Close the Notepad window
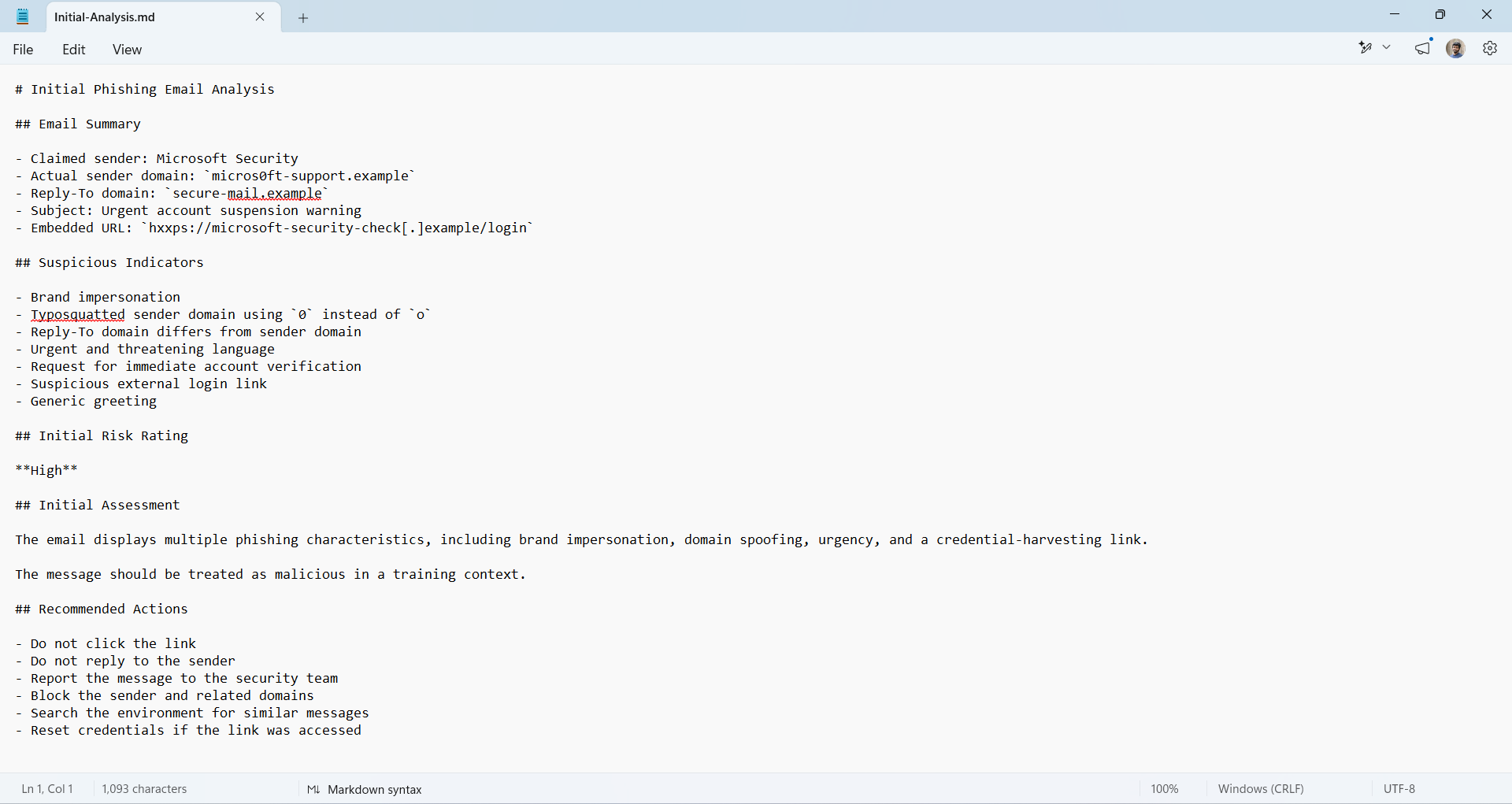1512x804 pixels. 1487,14
